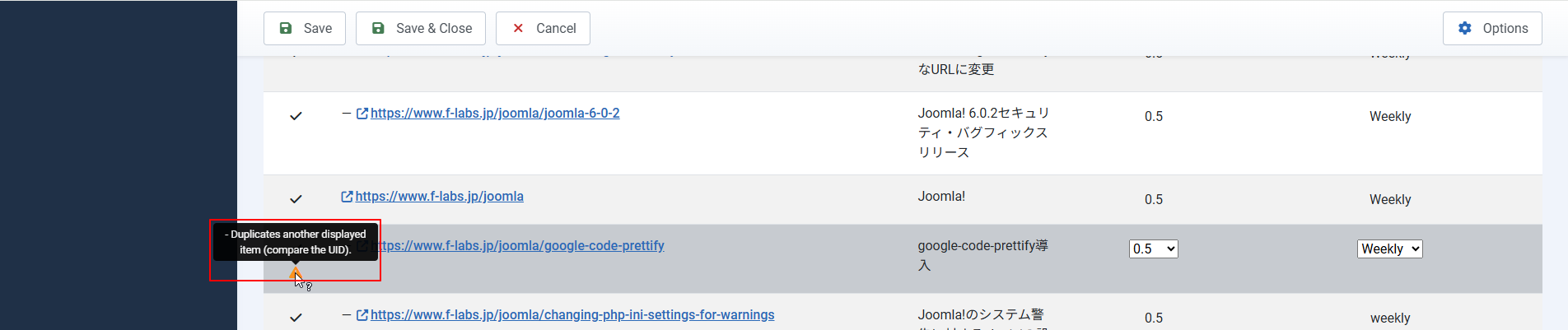Screen dimensions: 1568x330
Task: Click the red X icon on Cancel
Action: (x=518, y=28)
